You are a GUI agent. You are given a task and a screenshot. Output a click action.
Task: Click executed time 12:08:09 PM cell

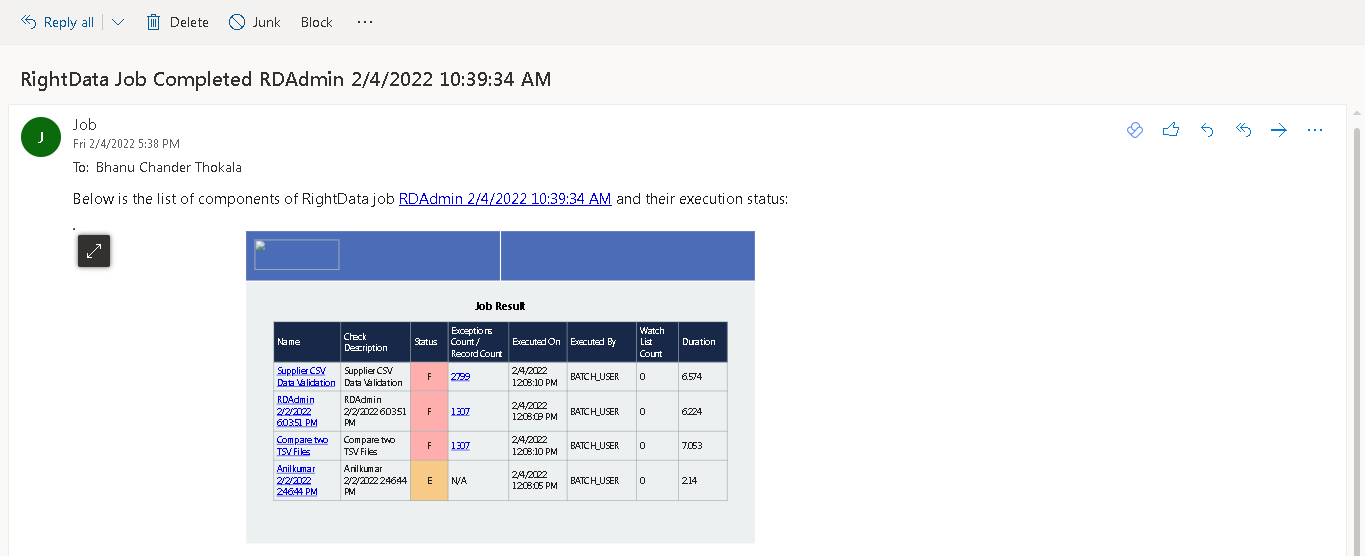click(538, 411)
